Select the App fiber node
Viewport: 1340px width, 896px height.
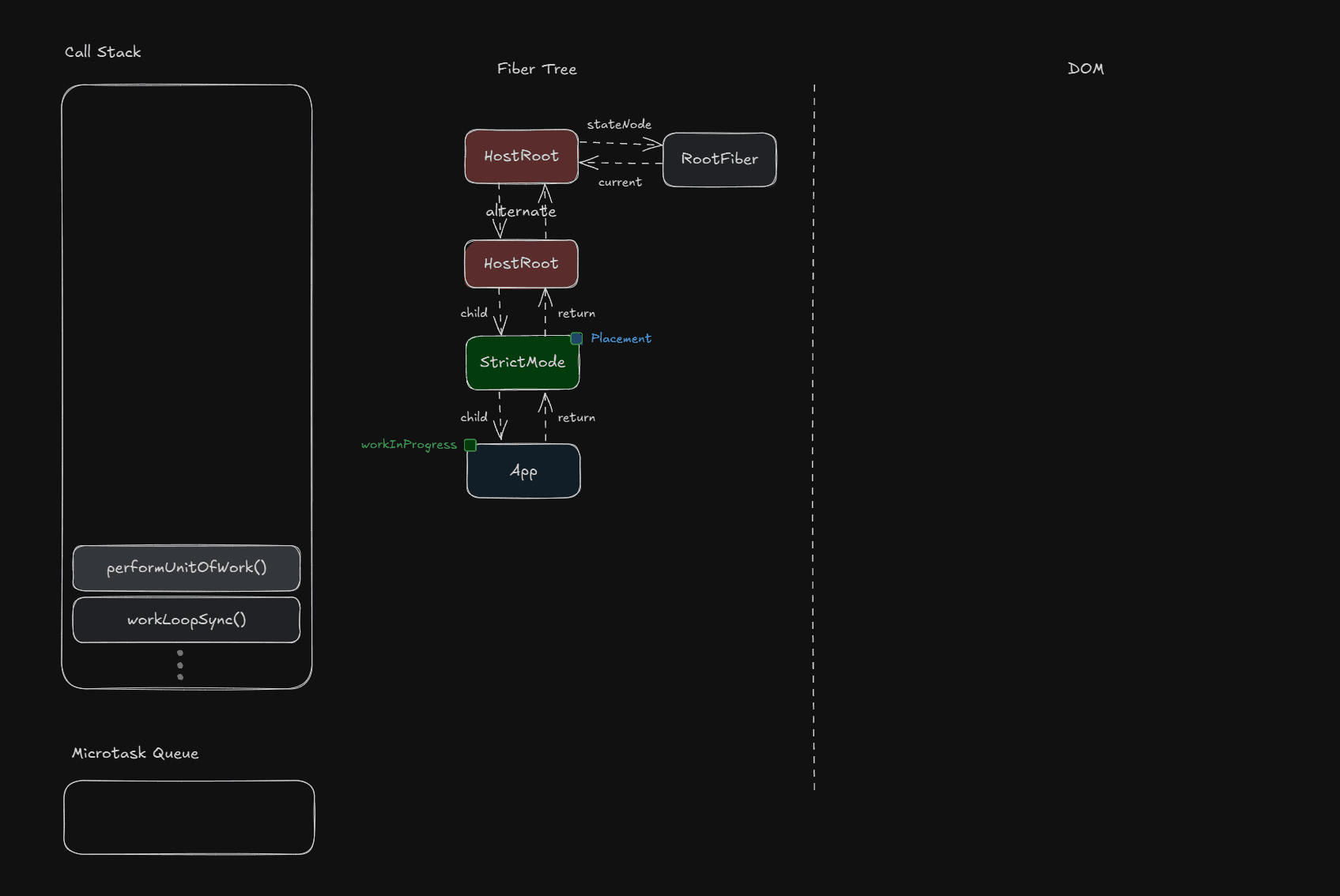[523, 472]
